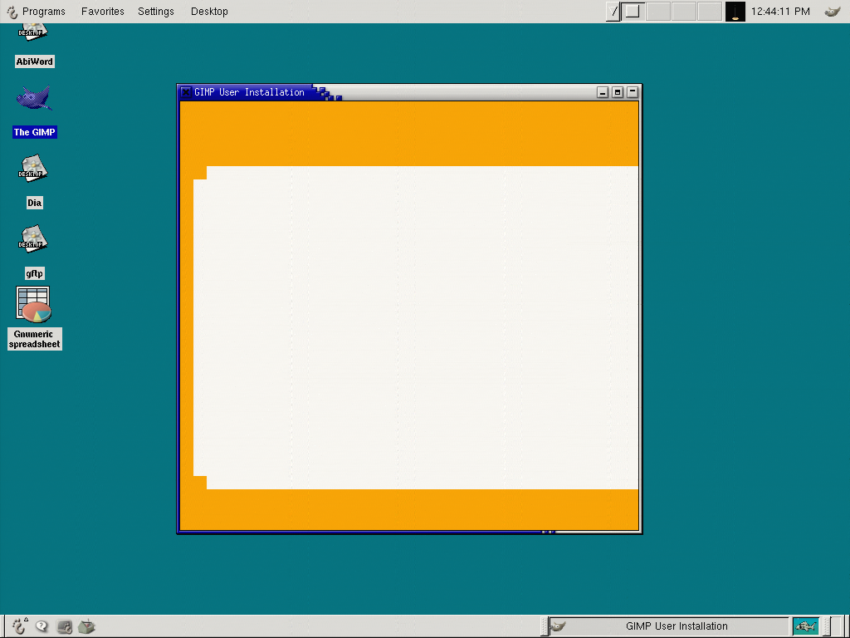Open the Settings menu
Screen dimensions: 850x638
coord(156,11)
